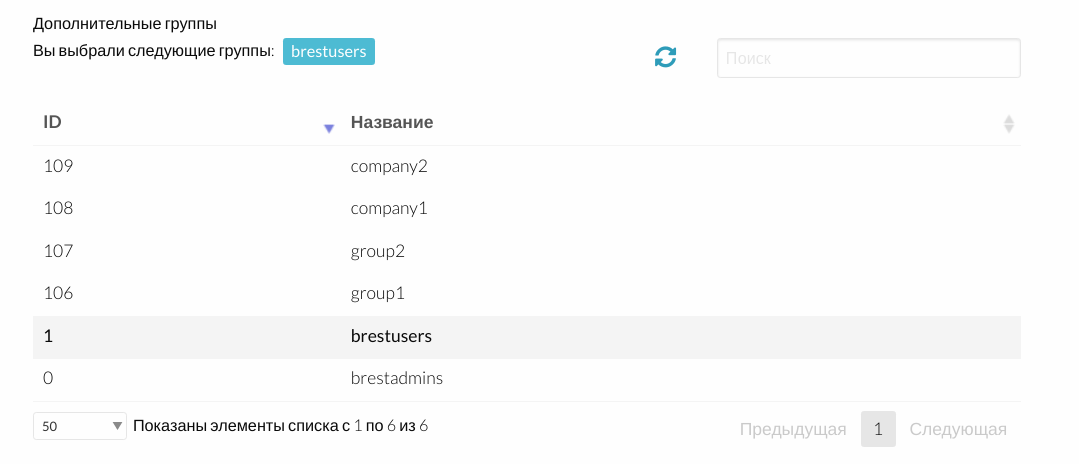Open the page size dropdown showing 50
Screen dimensions: 1079x464
coord(80,426)
